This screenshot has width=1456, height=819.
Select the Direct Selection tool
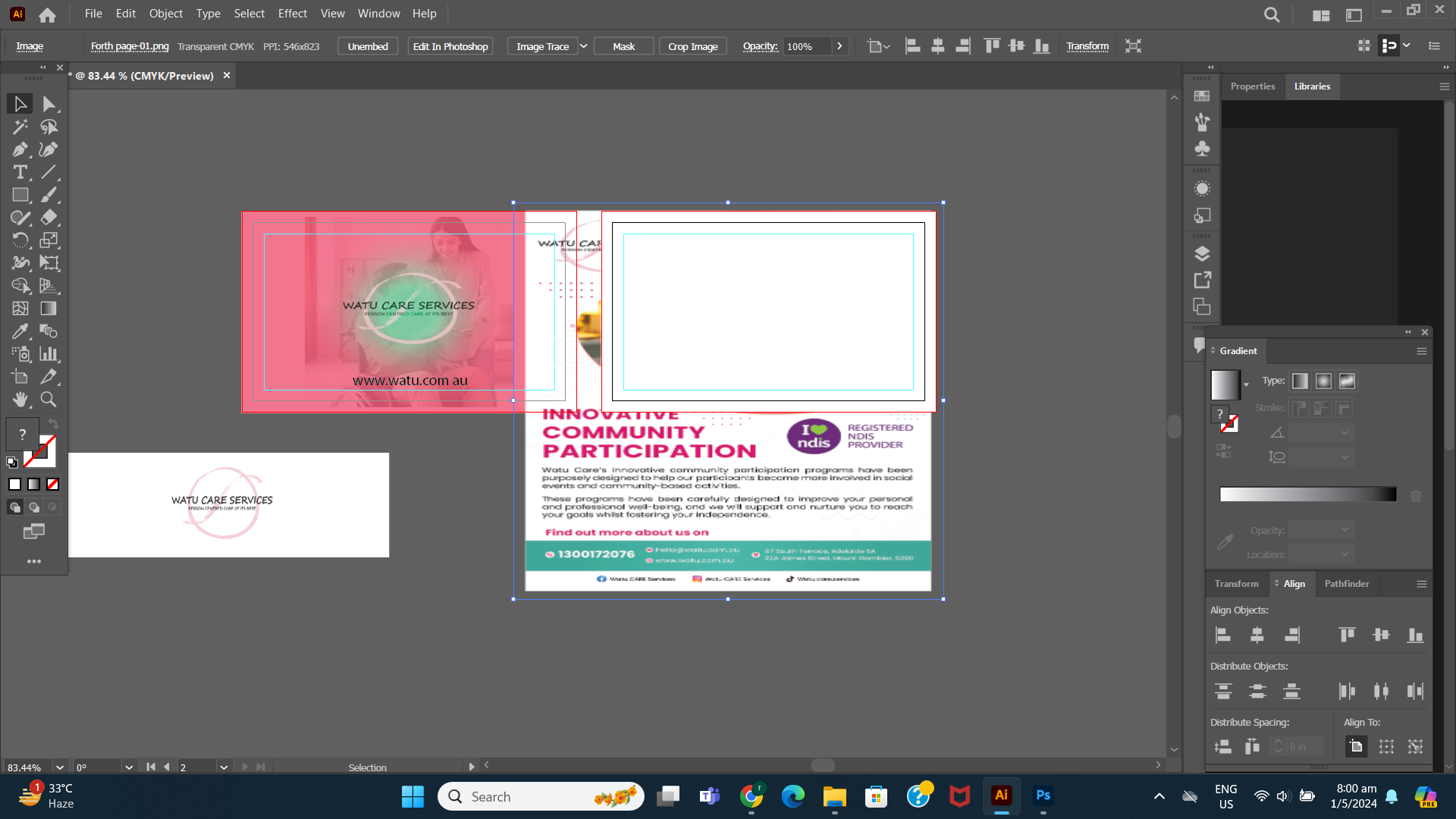coord(49,104)
